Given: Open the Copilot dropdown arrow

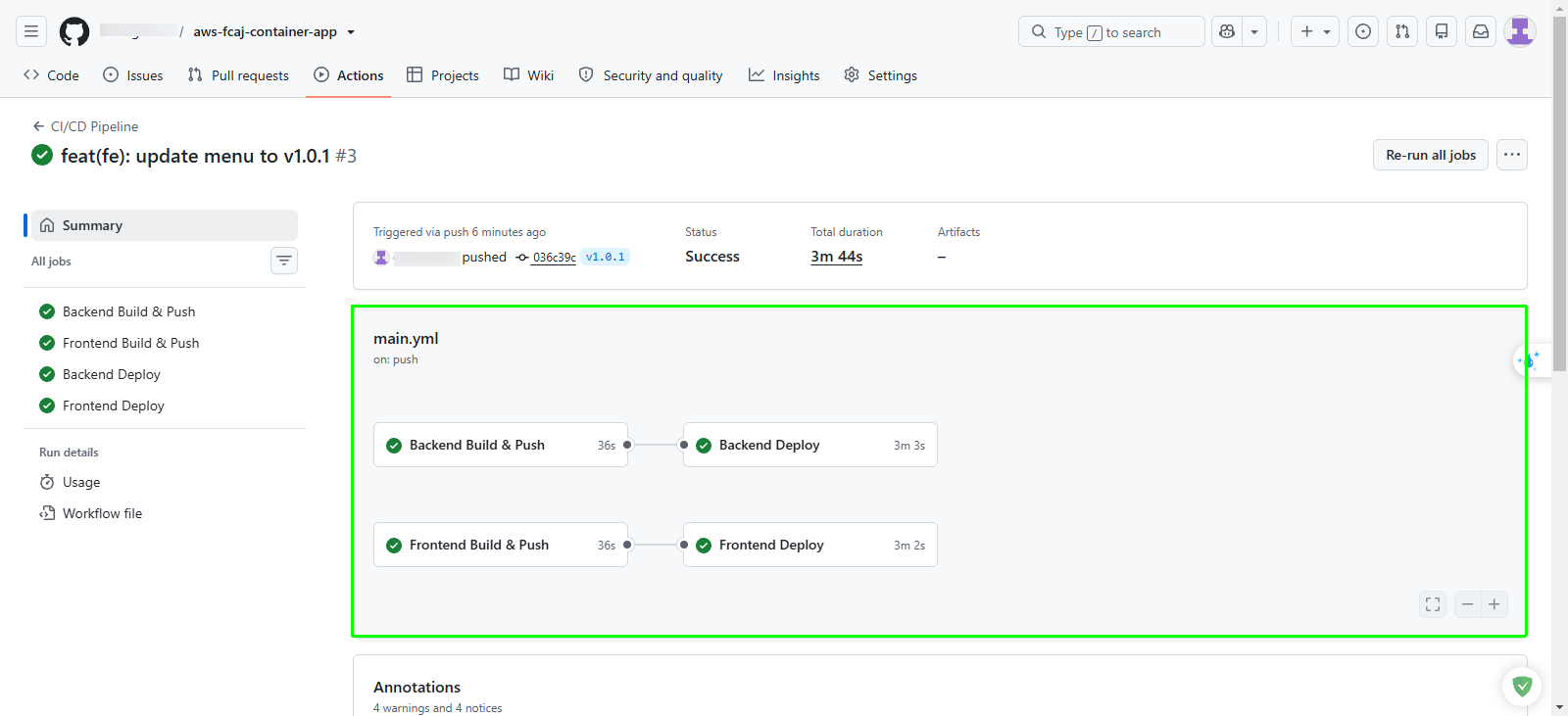Looking at the screenshot, I should 1254,31.
